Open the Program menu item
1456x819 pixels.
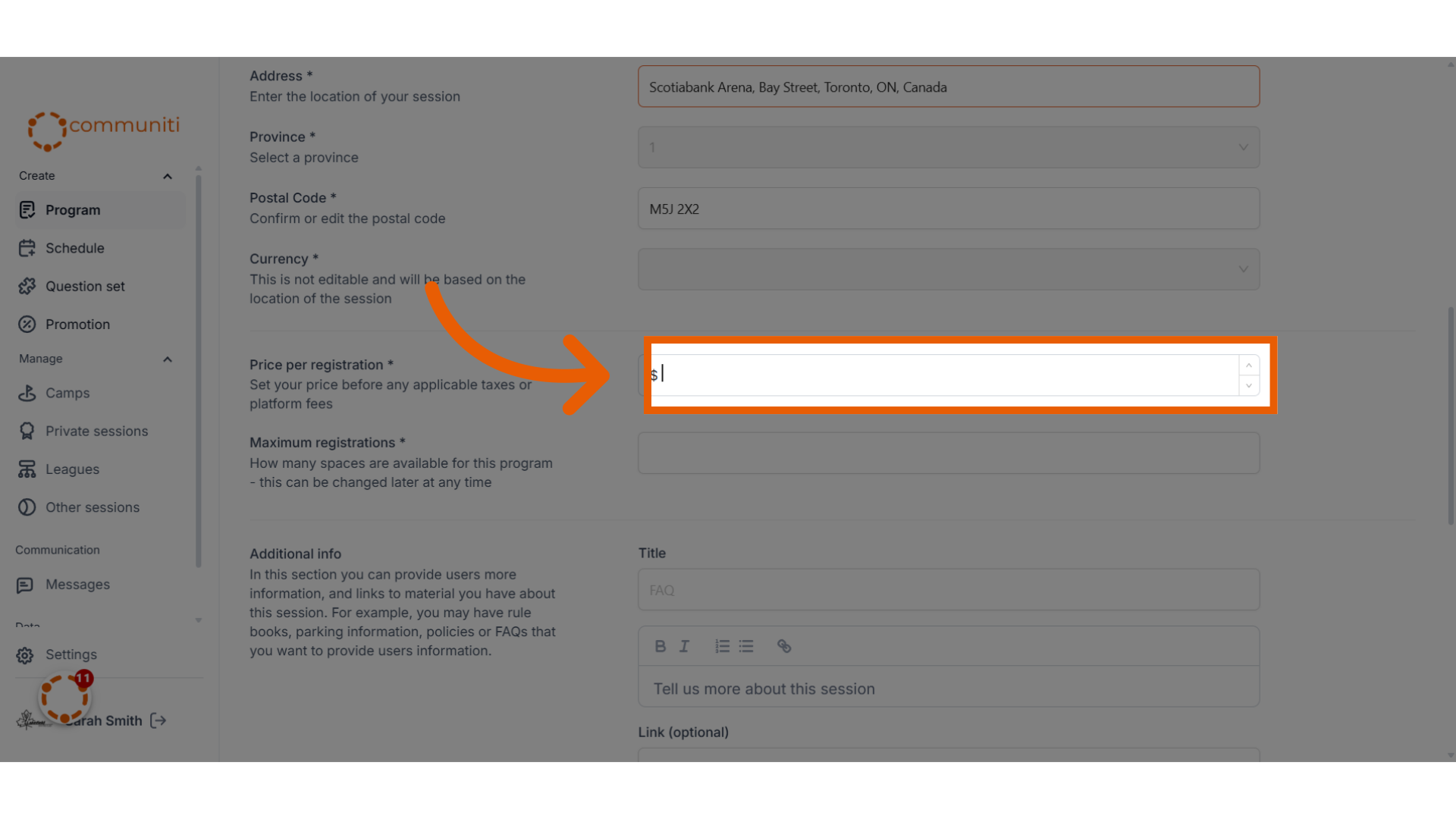[x=100, y=210]
